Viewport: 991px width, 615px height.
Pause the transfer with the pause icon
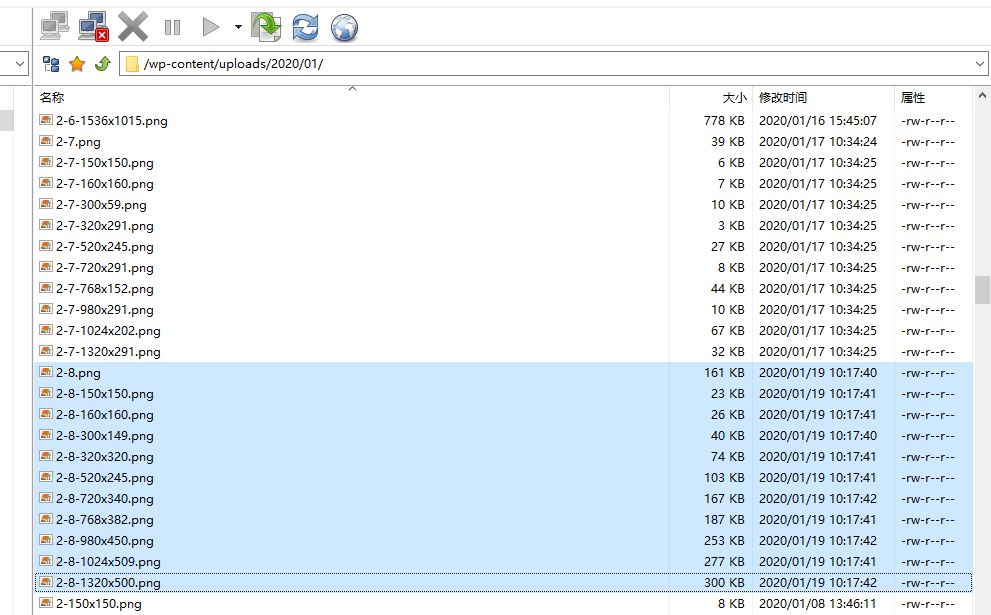click(x=172, y=27)
